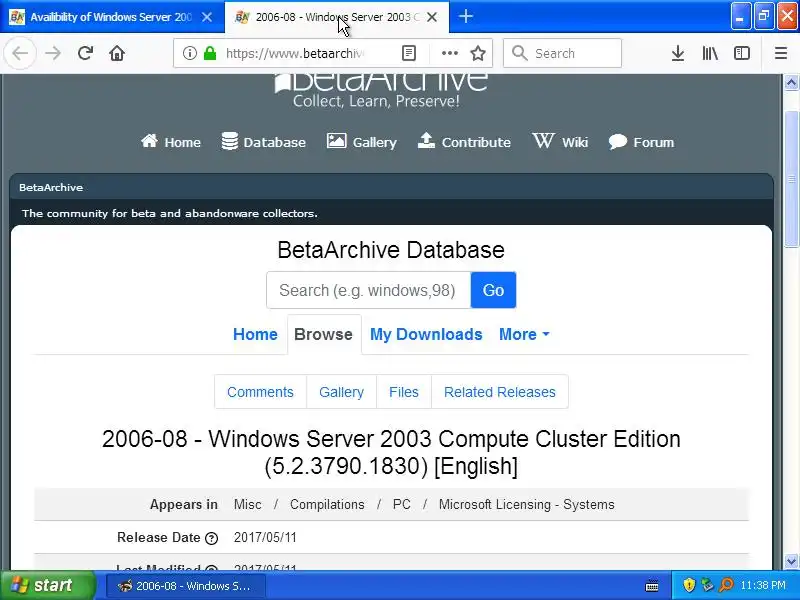Open the Firefox library icon
Viewport: 800px width, 600px height.
click(x=710, y=53)
